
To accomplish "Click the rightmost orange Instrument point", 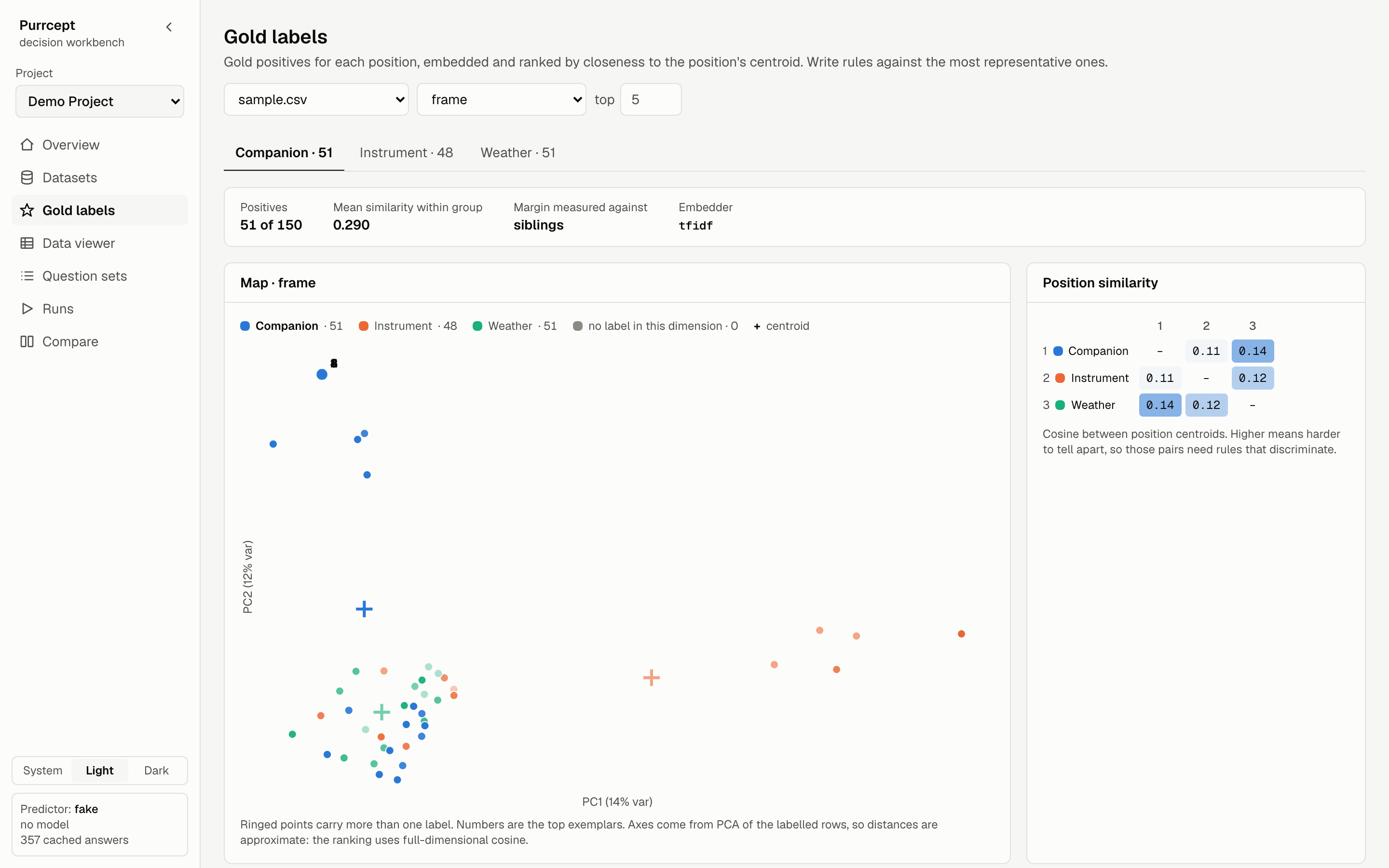I will (961, 634).
